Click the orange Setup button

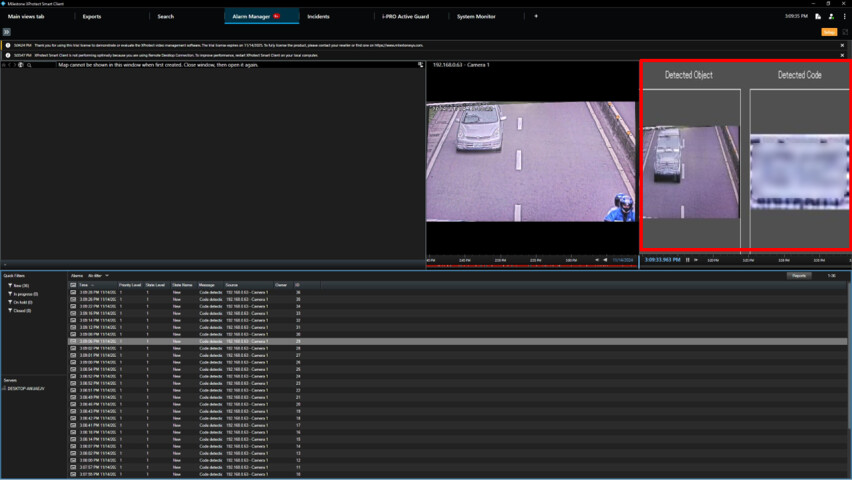tap(829, 32)
